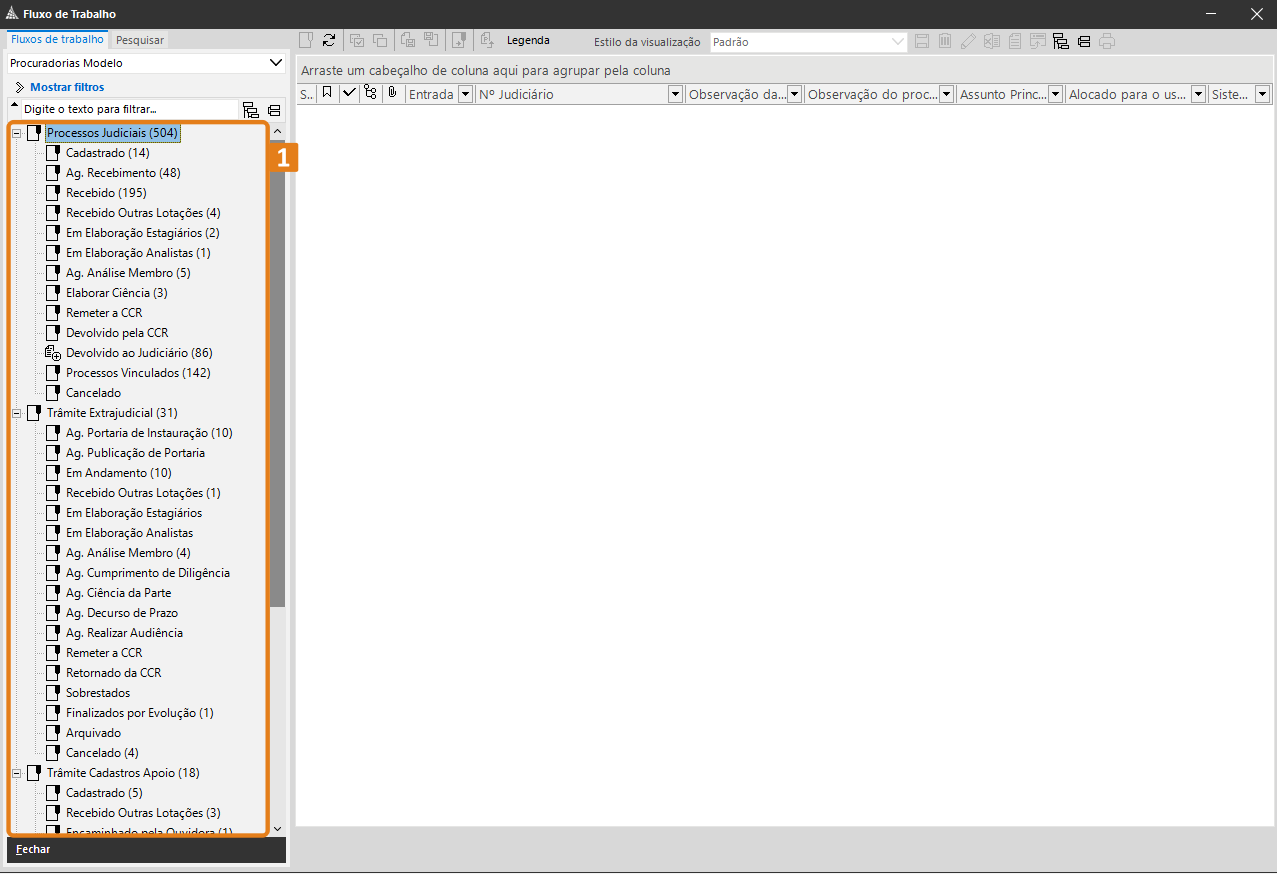Screen dimensions: 1277x874
Task: Select Ag. Portaria de Instauração (10)
Action: (x=149, y=433)
